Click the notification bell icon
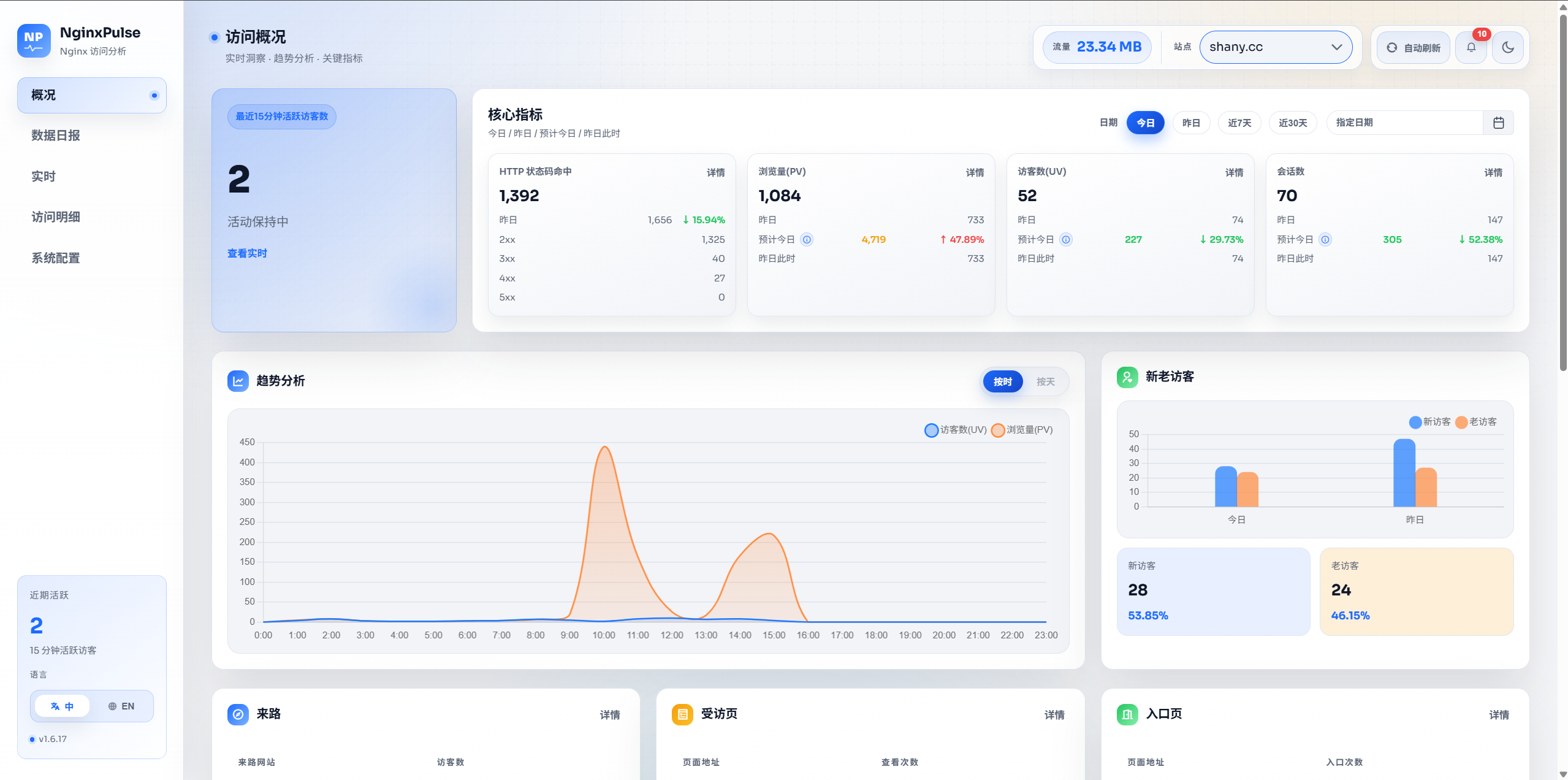Viewport: 1568px width, 780px height. click(x=1471, y=47)
